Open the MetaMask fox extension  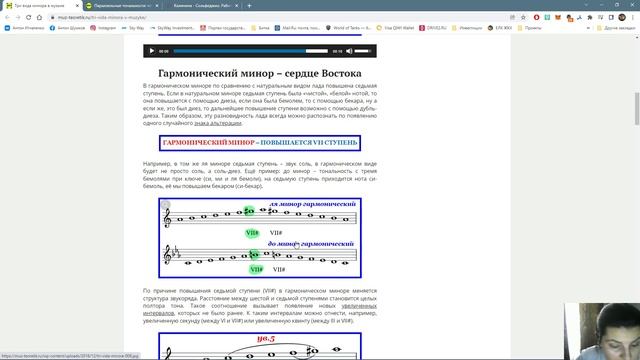558,18
